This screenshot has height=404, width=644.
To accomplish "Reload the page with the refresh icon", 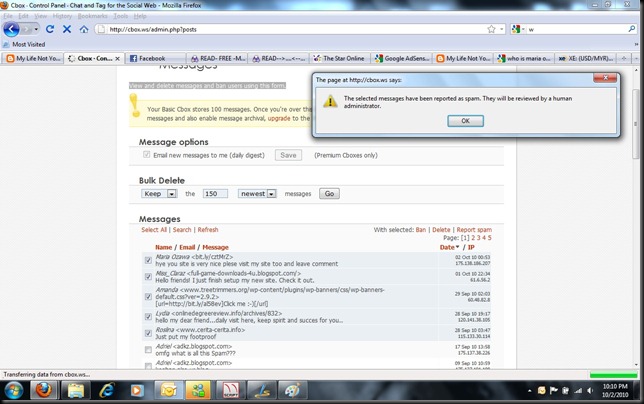I will (x=50, y=29).
